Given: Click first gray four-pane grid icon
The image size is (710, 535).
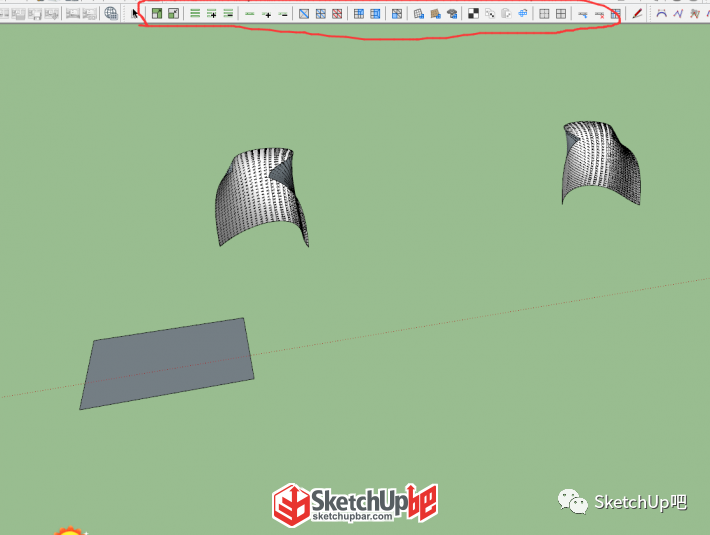Looking at the screenshot, I should tap(544, 14).
